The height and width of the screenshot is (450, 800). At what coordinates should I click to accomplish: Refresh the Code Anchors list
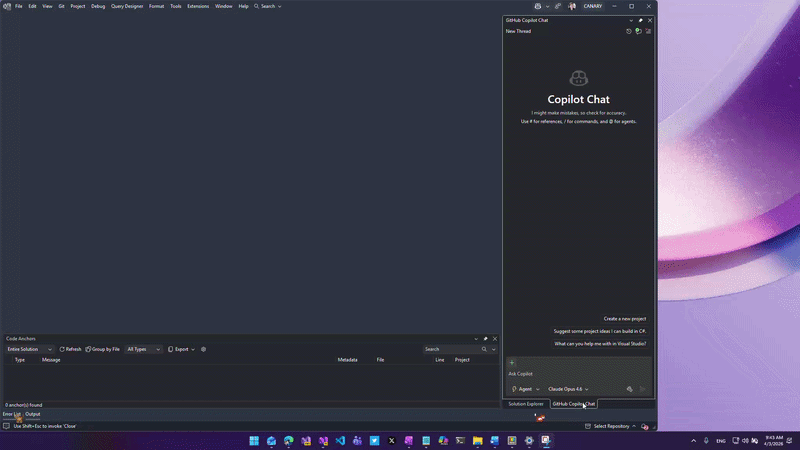click(70, 349)
